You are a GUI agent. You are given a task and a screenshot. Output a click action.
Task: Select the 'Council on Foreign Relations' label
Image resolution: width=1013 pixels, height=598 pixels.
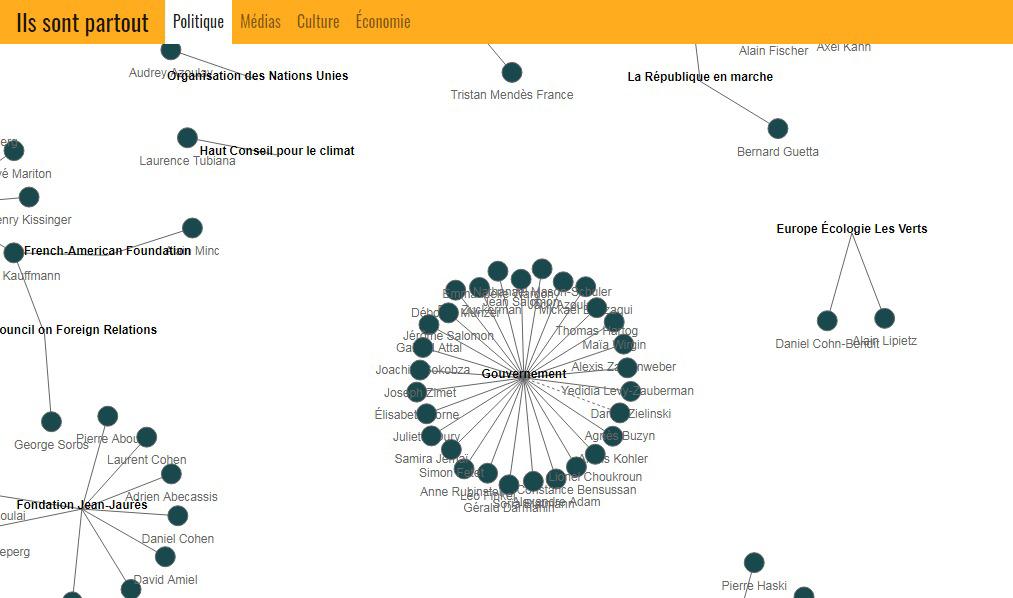coord(78,329)
